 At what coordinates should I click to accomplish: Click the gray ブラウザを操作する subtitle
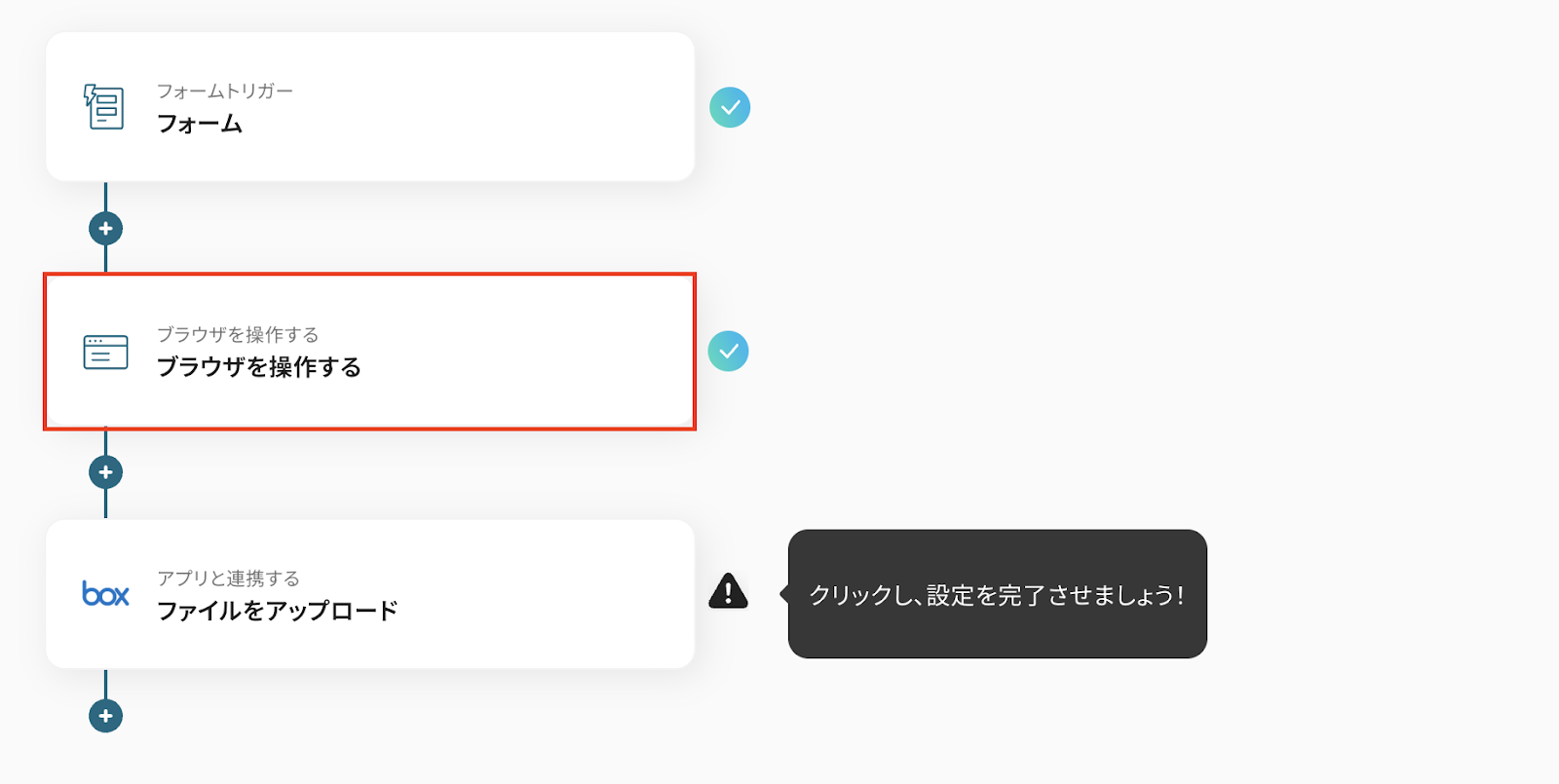(x=238, y=334)
